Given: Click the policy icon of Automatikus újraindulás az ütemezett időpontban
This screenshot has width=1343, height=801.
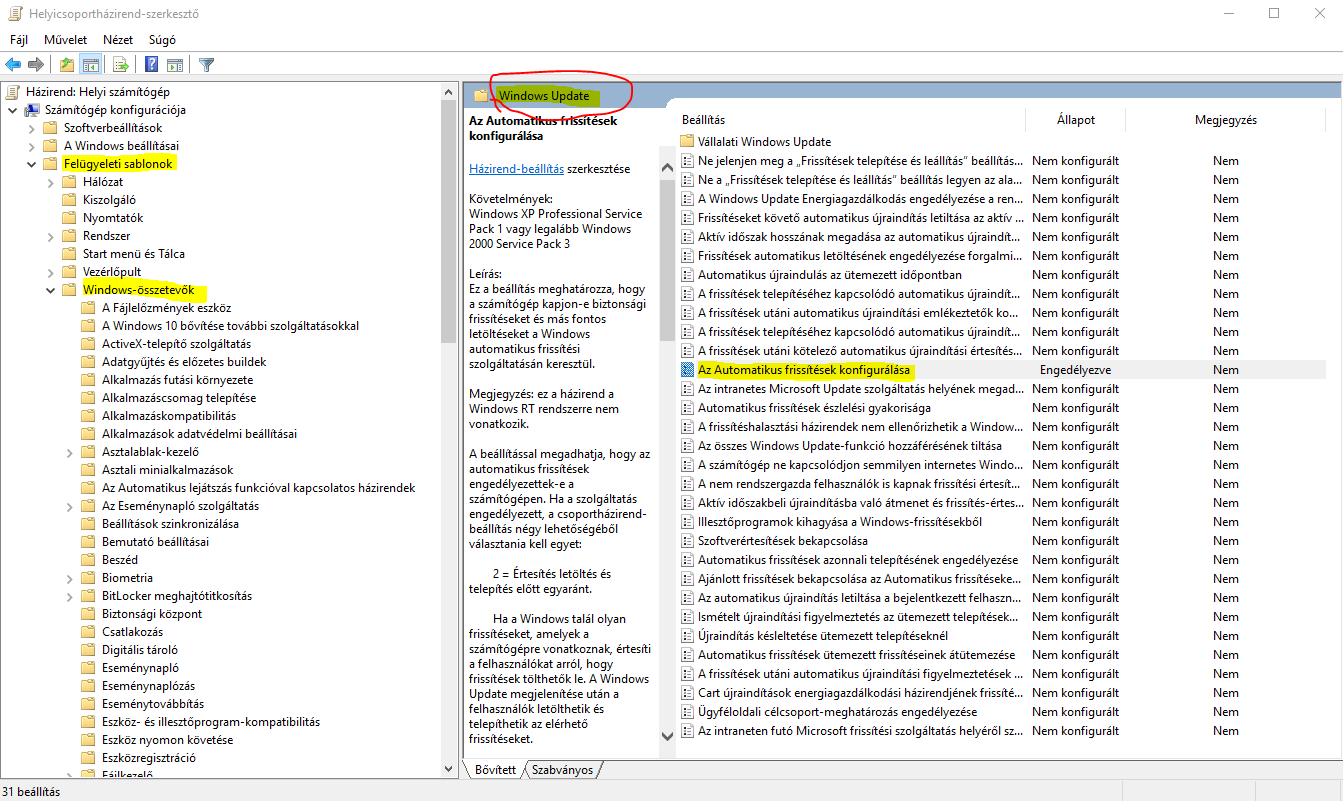Looking at the screenshot, I should tap(687, 275).
